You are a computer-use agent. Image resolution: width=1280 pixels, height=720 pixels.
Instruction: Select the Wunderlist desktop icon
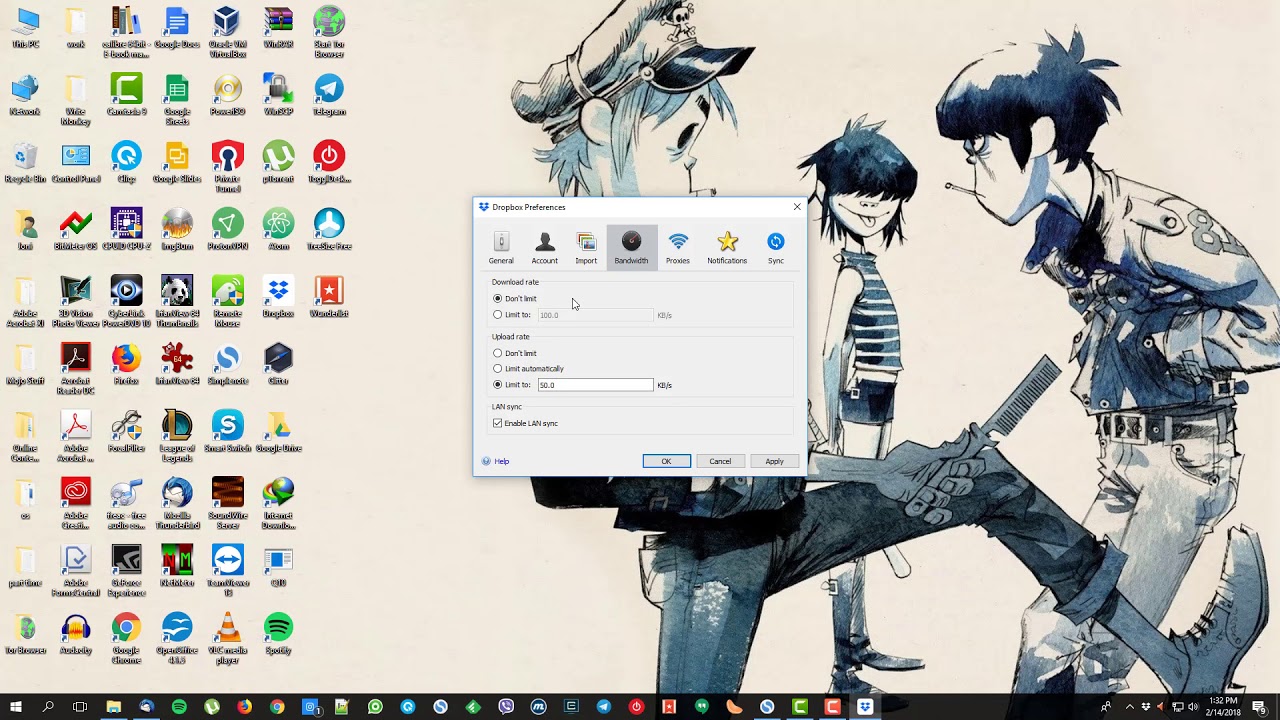pos(329,298)
